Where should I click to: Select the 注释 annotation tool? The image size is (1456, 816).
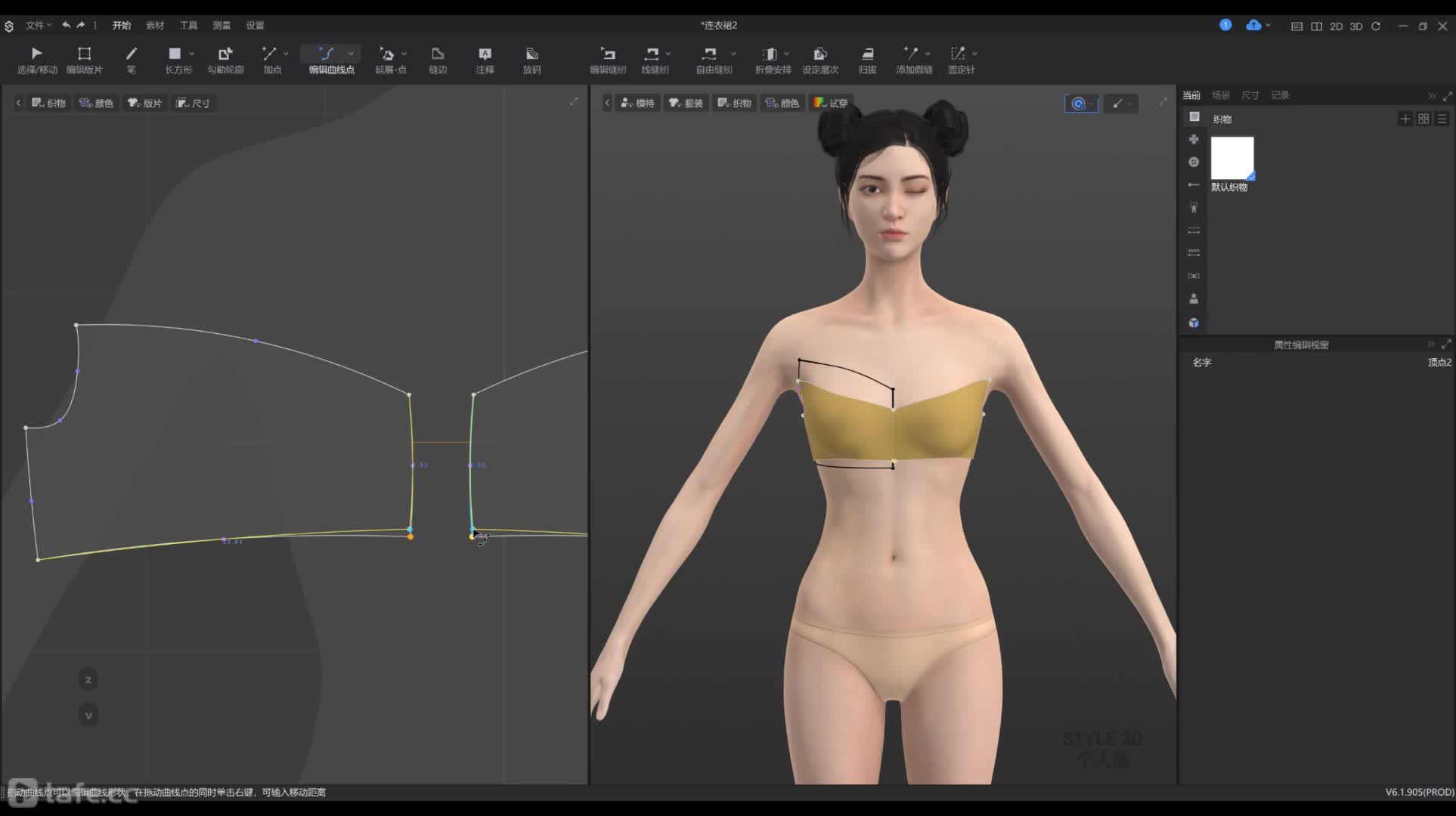point(485,60)
